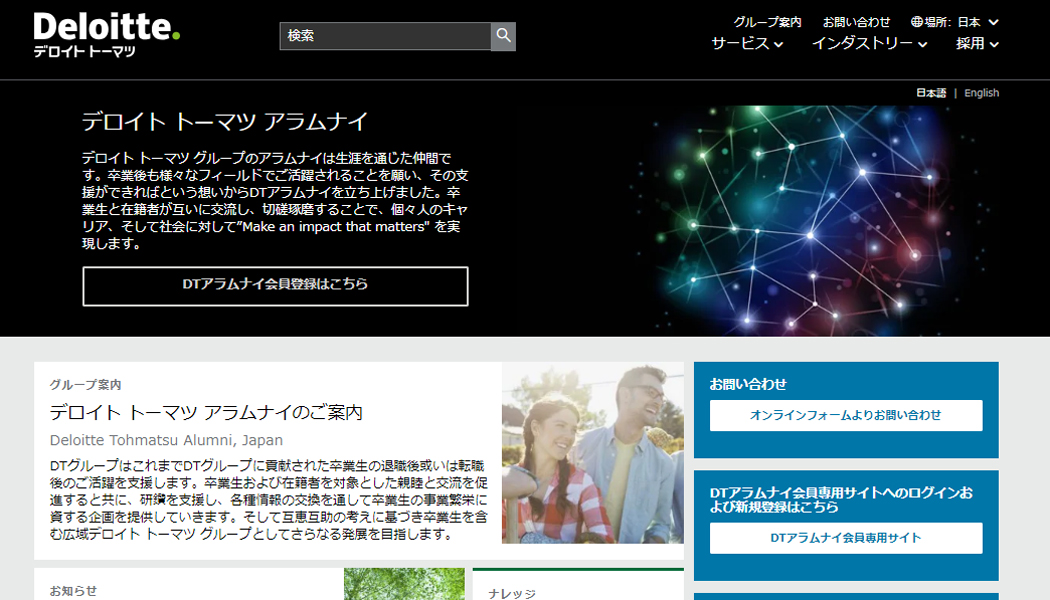Select the 日本語 language link

tap(931, 92)
